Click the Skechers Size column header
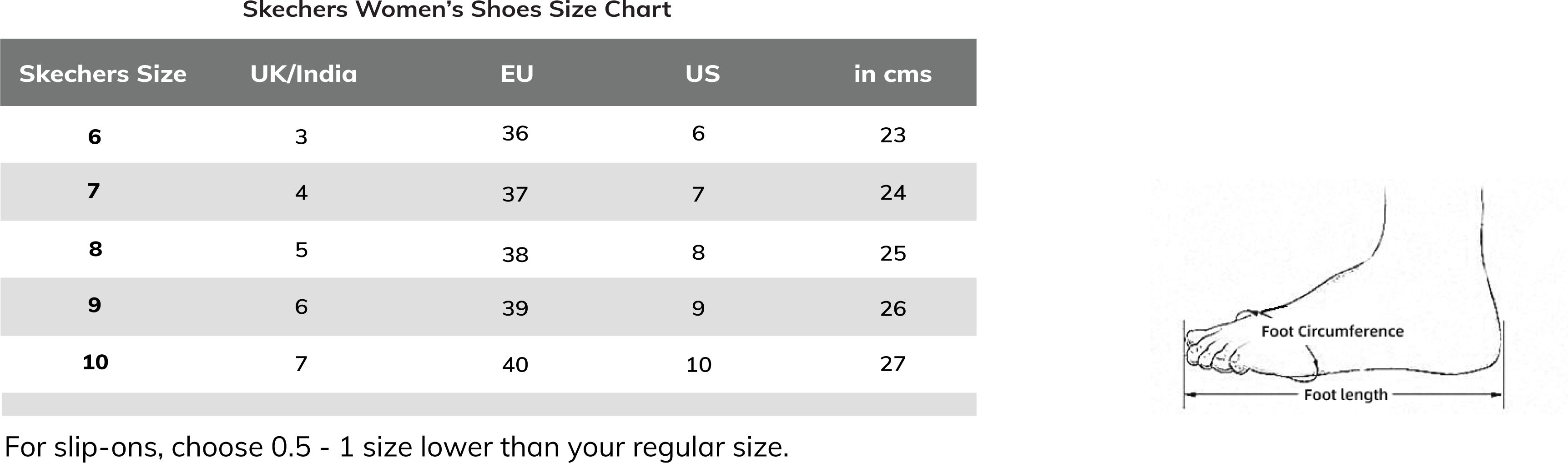This screenshot has width=1568, height=463. tap(103, 74)
